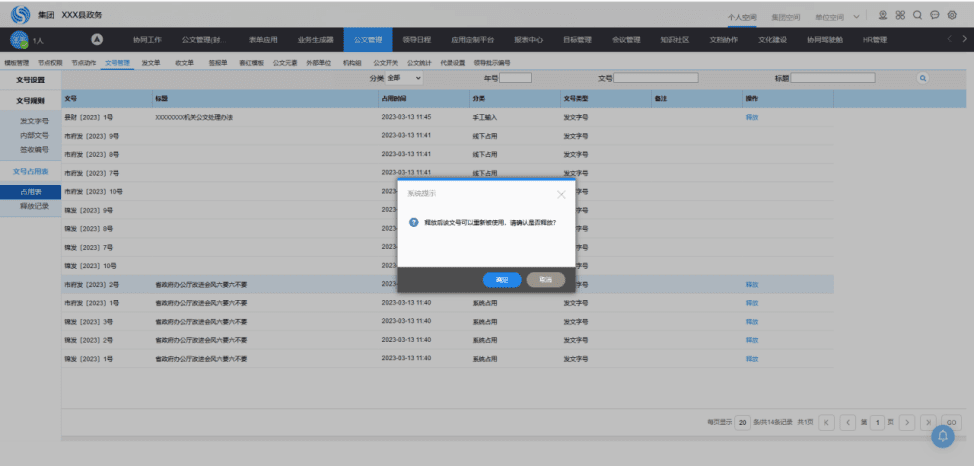The height and width of the screenshot is (466, 975).
Task: Select the active 公文管理 navigation item
Action: click(368, 40)
